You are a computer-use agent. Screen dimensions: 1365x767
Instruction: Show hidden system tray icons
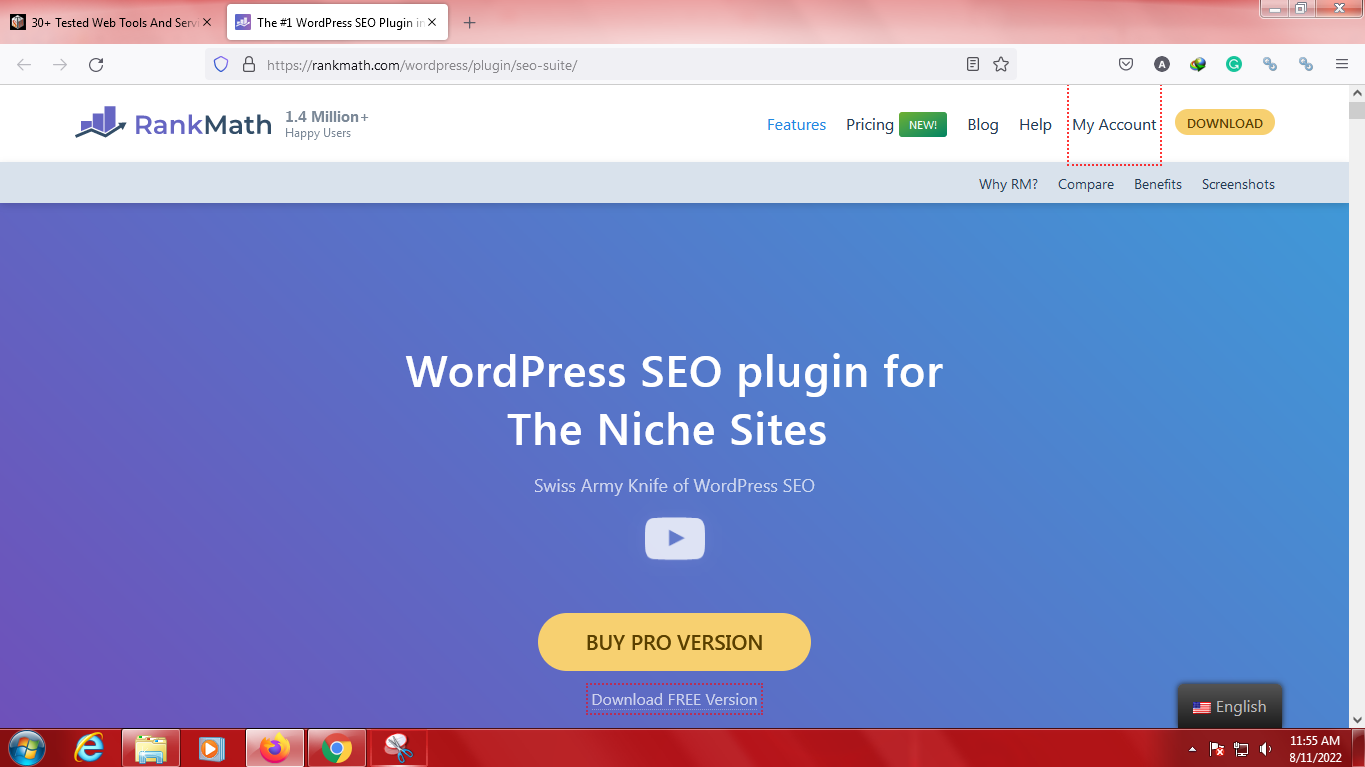[x=1192, y=749]
